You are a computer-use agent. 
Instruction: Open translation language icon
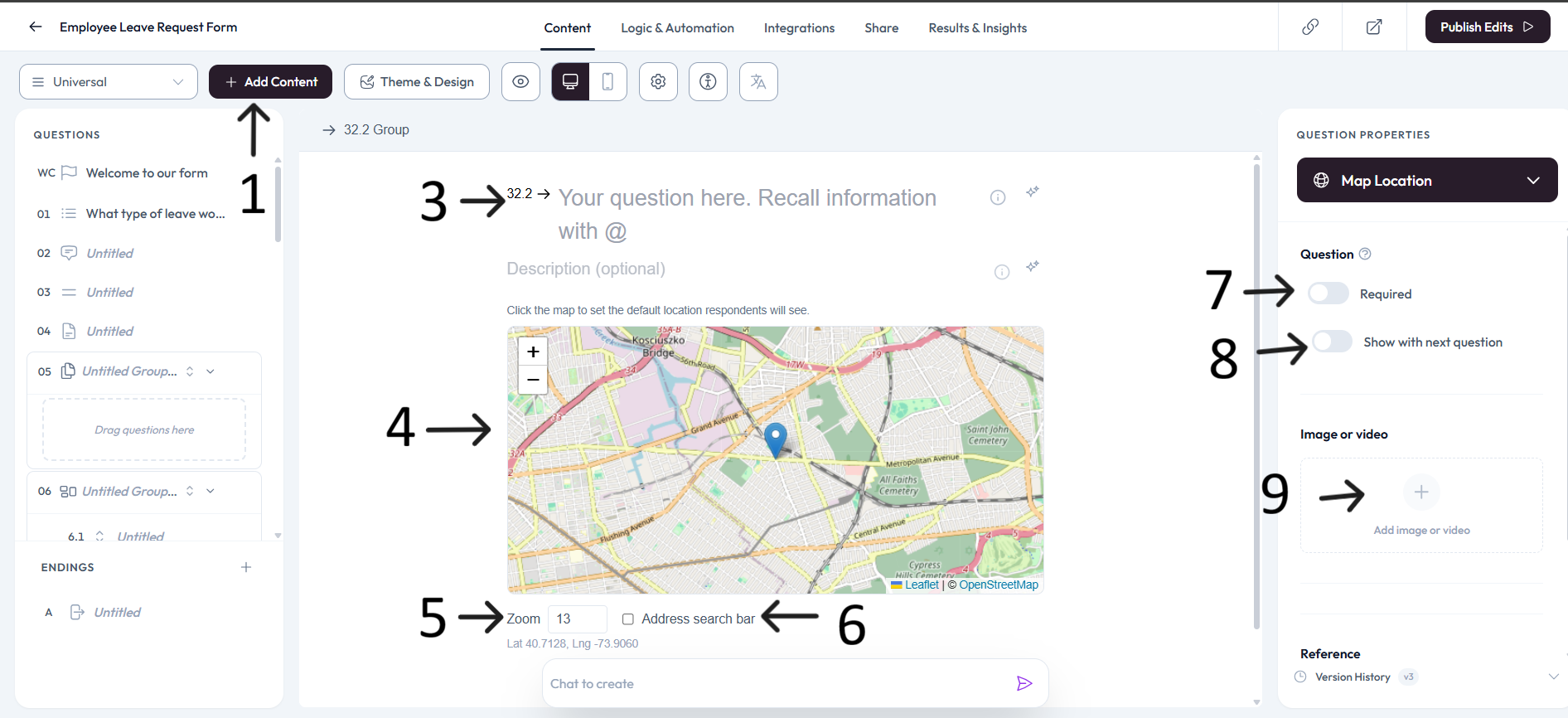tap(758, 81)
